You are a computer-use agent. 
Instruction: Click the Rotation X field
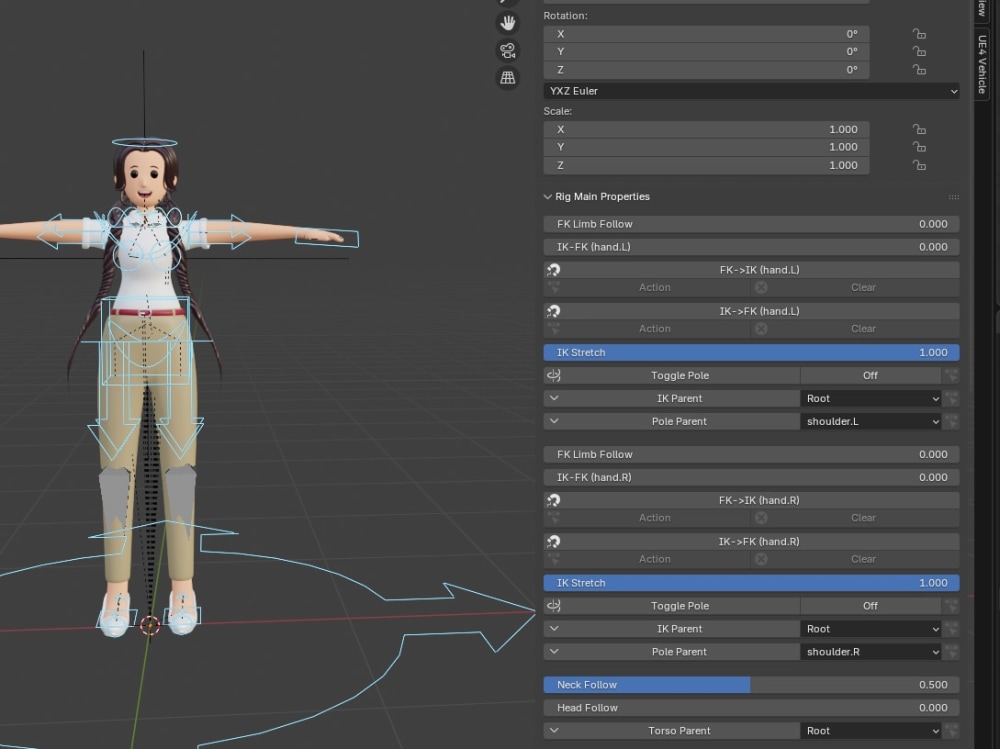tap(706, 34)
